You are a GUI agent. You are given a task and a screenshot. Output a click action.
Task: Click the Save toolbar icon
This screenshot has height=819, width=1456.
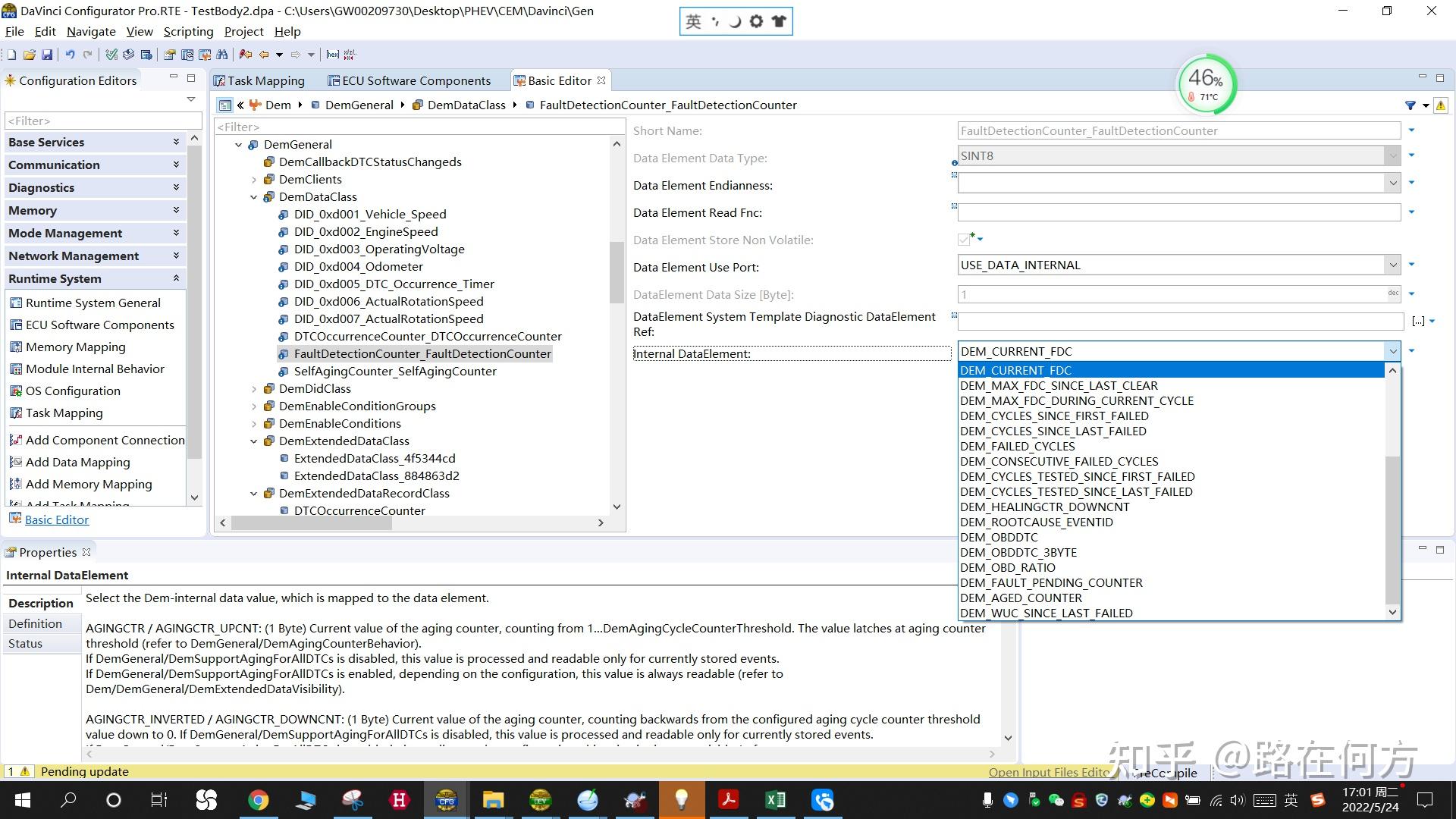(47, 55)
